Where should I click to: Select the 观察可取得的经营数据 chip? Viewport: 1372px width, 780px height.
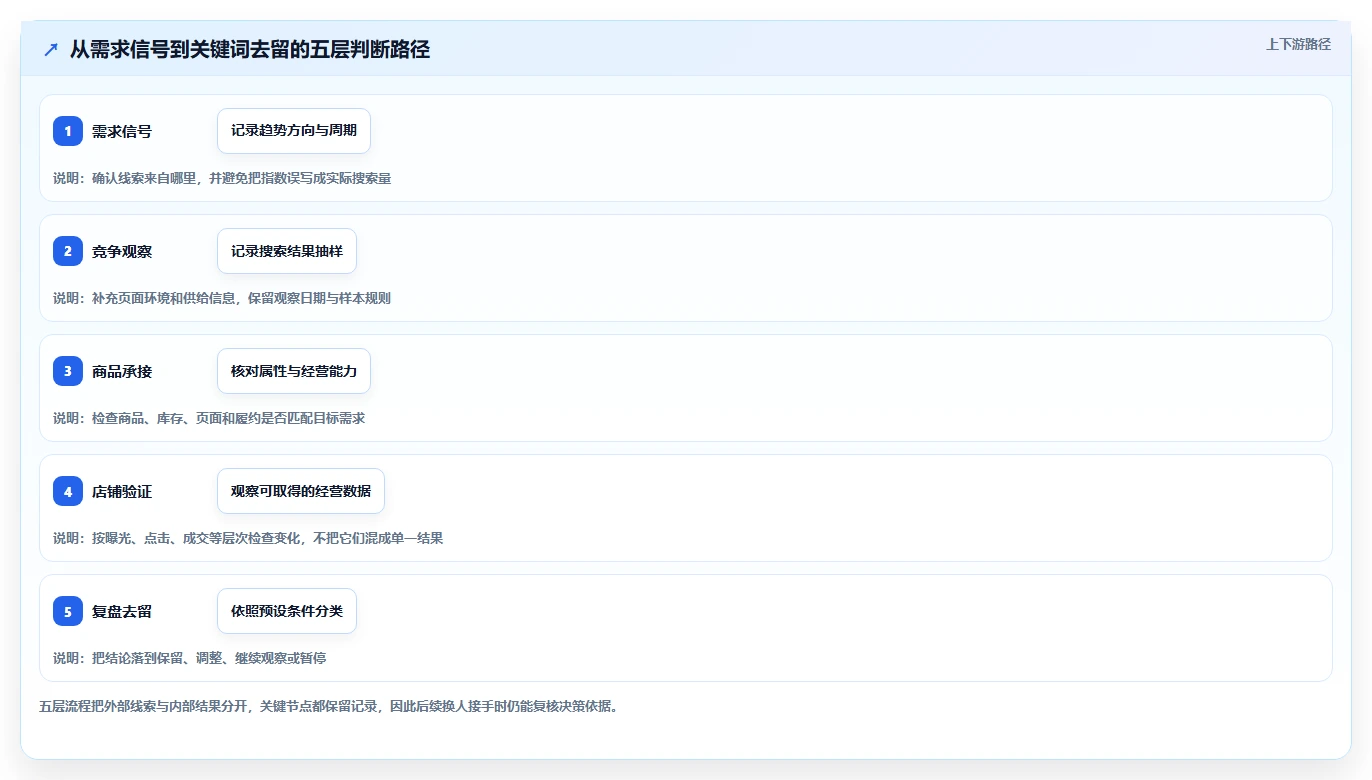(x=301, y=491)
